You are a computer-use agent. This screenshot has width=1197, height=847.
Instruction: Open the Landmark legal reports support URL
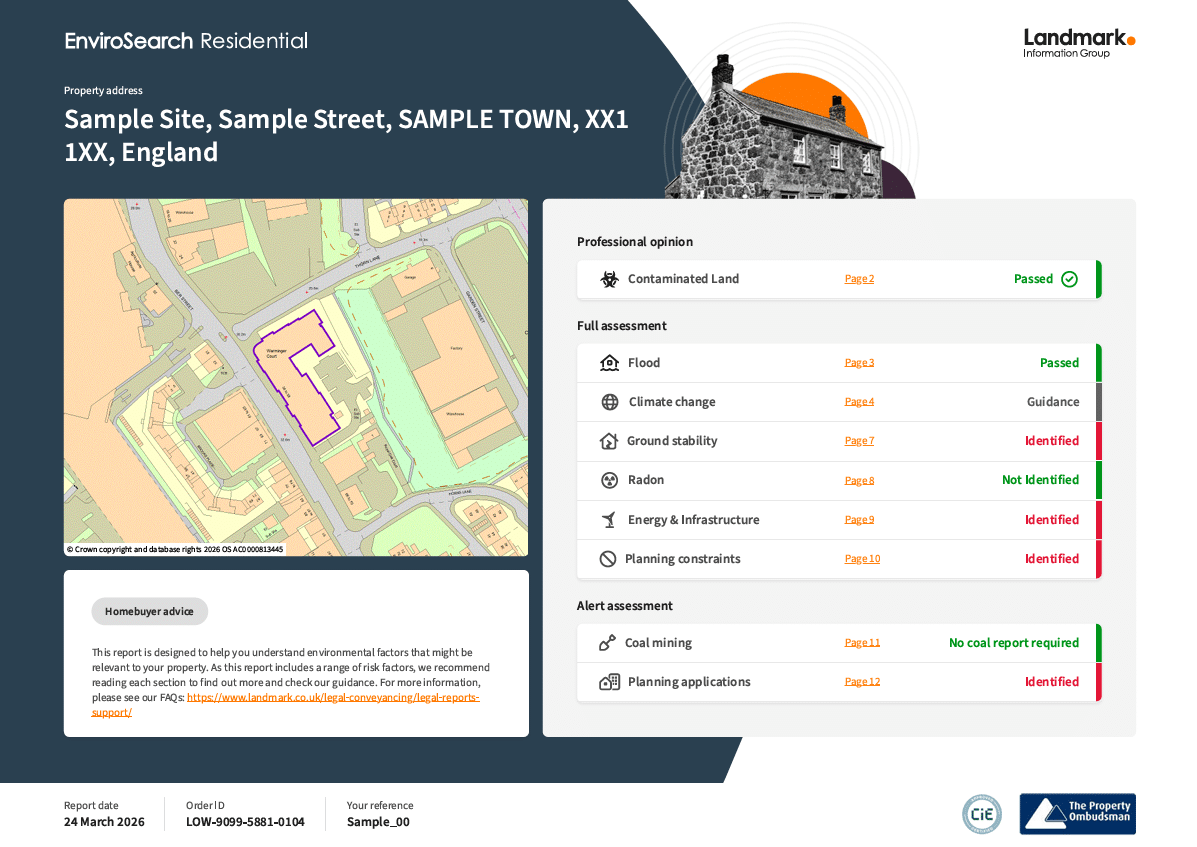click(332, 698)
